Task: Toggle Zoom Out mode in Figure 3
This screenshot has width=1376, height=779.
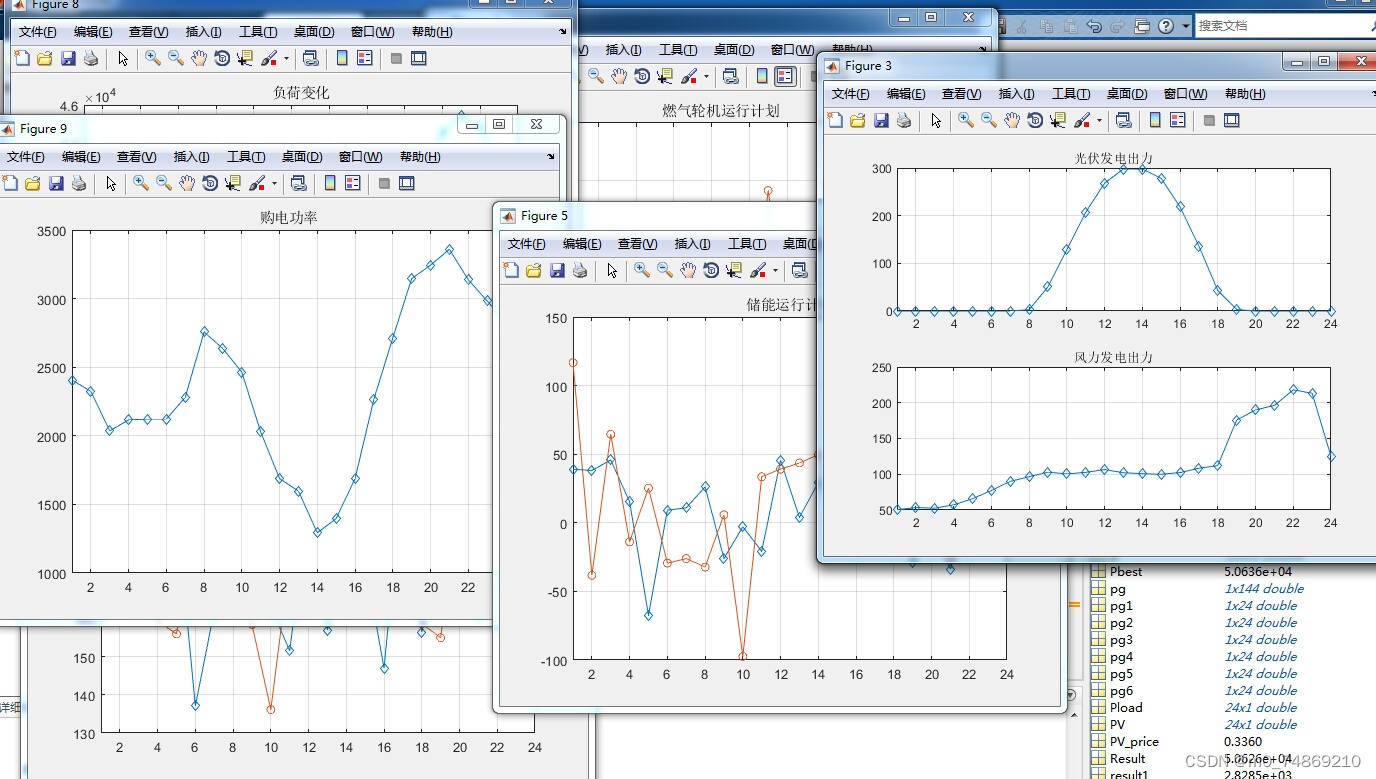Action: pos(989,121)
